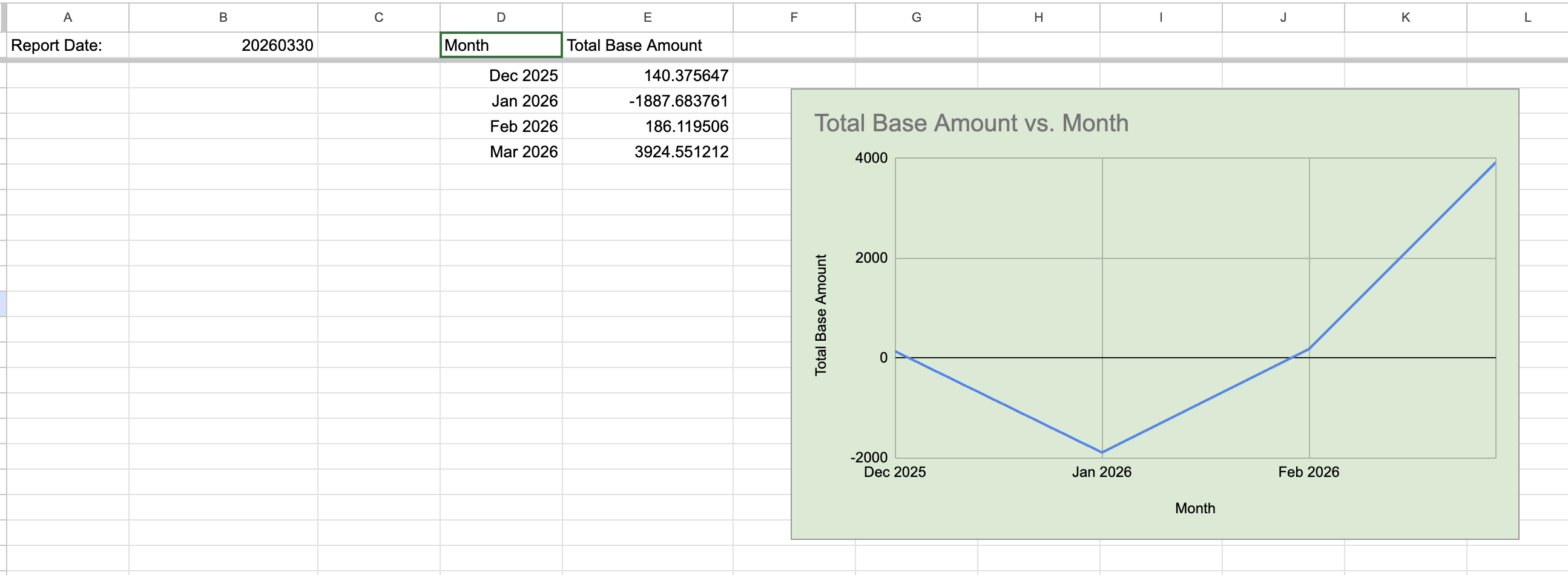Click the 'Jan 2026' month cell
The height and width of the screenshot is (575, 1568).
[500, 101]
